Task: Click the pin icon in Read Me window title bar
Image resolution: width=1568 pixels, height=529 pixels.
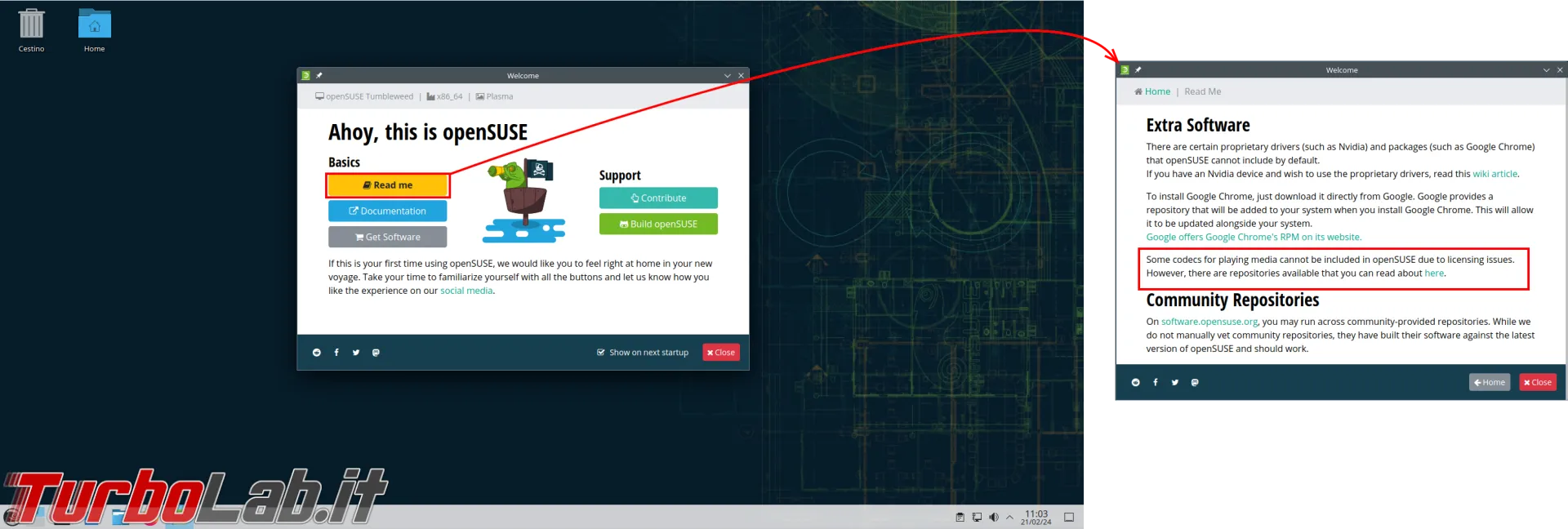Action: tap(1138, 70)
